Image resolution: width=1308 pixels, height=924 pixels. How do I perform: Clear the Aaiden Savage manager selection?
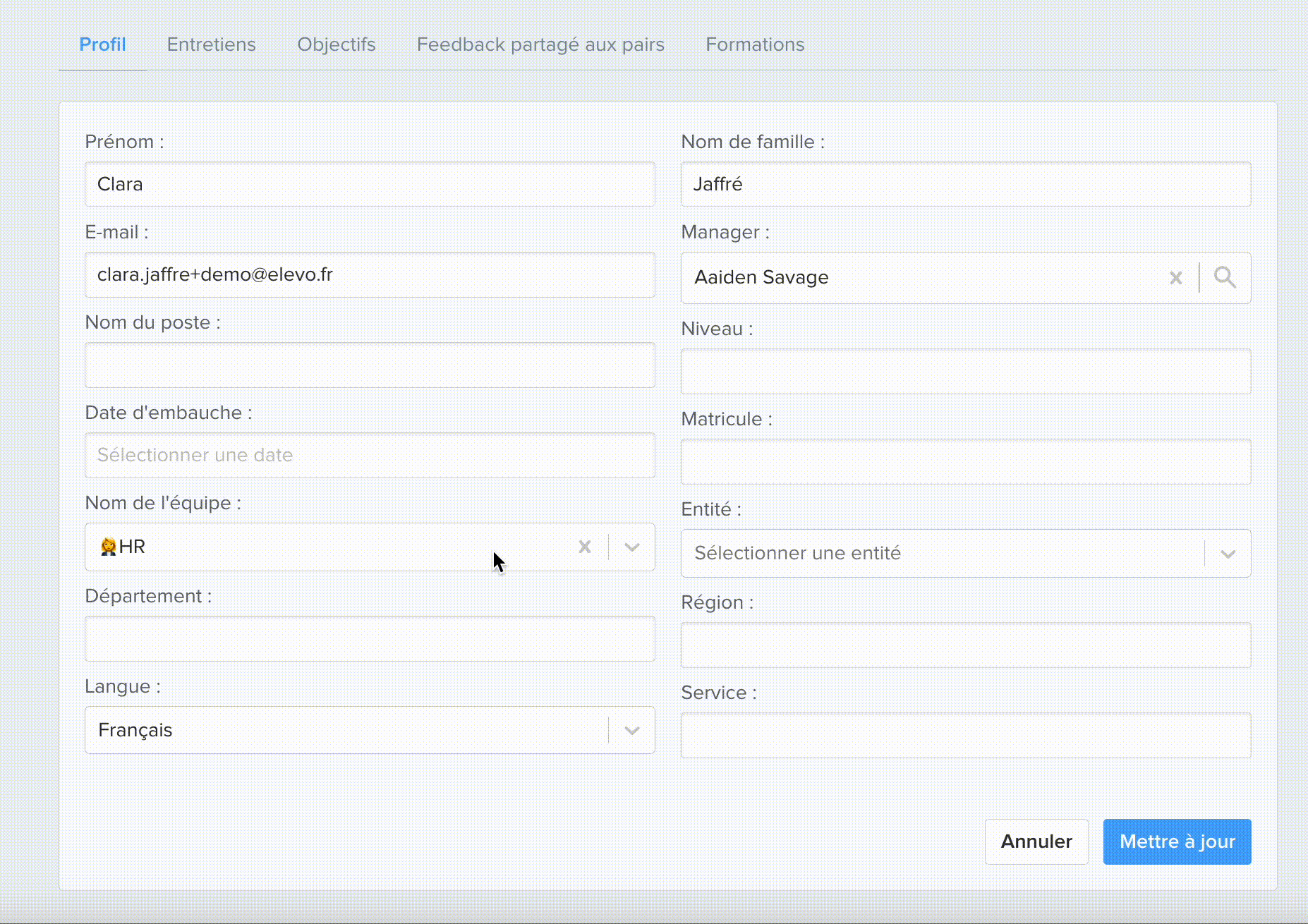coord(1175,278)
